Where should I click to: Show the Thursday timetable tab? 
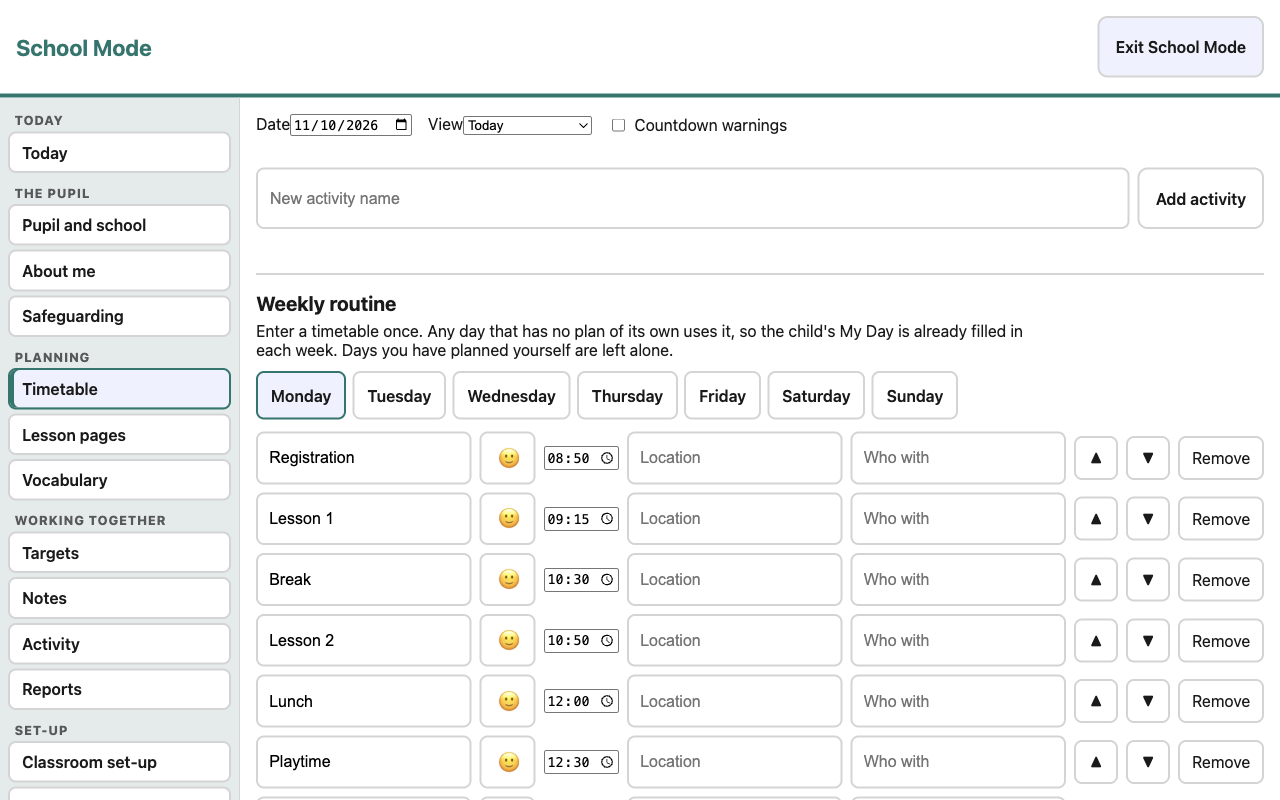(627, 396)
